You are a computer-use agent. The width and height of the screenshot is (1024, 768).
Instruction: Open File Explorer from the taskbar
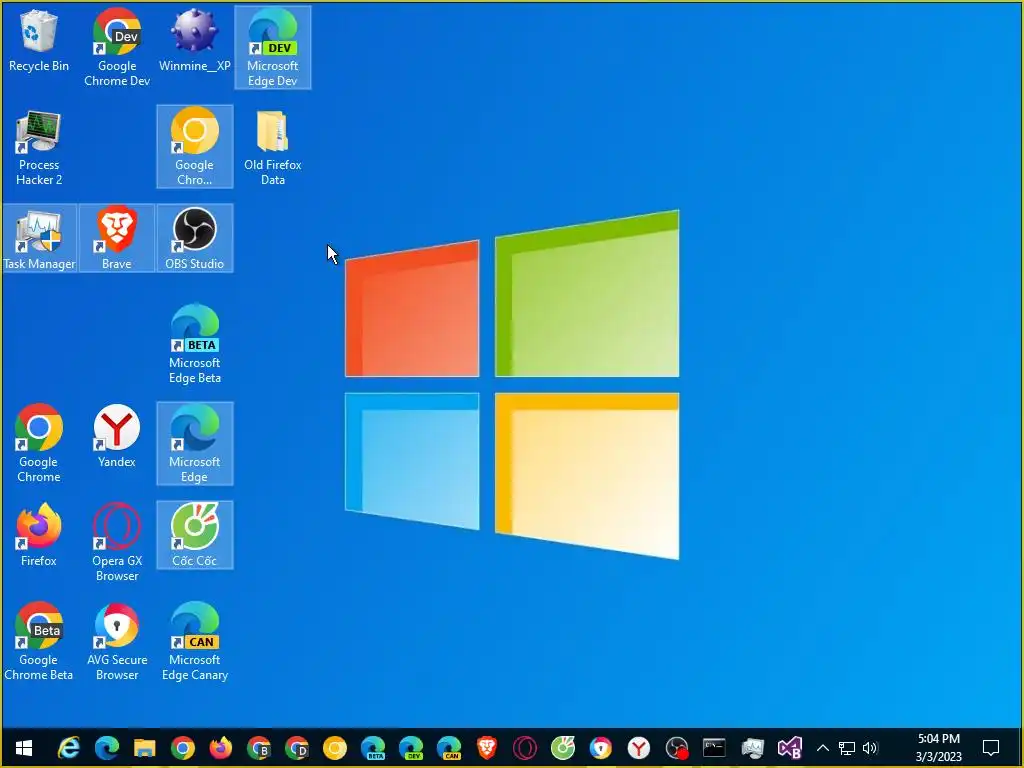145,748
